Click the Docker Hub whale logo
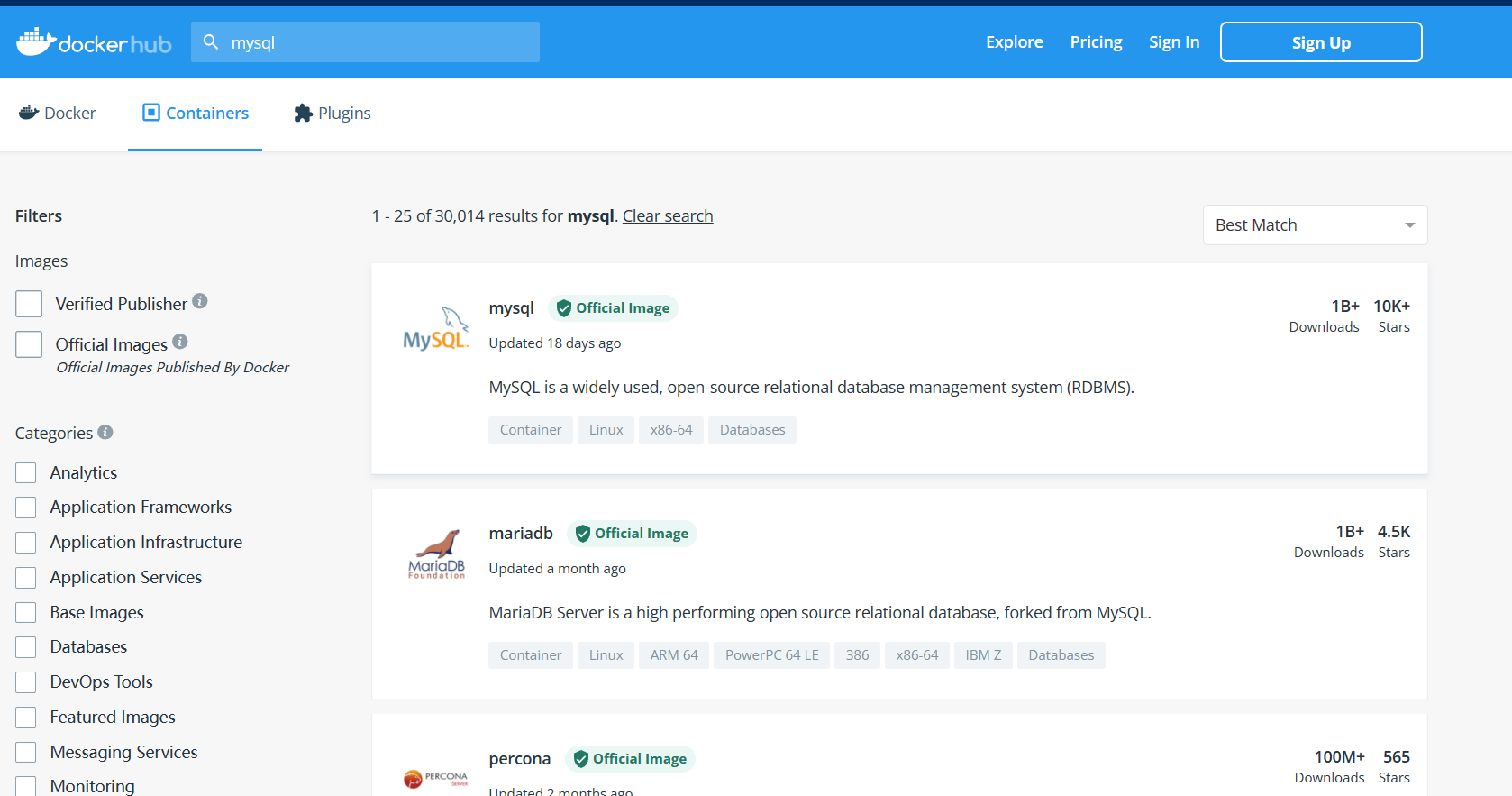The image size is (1512, 796). (36, 41)
